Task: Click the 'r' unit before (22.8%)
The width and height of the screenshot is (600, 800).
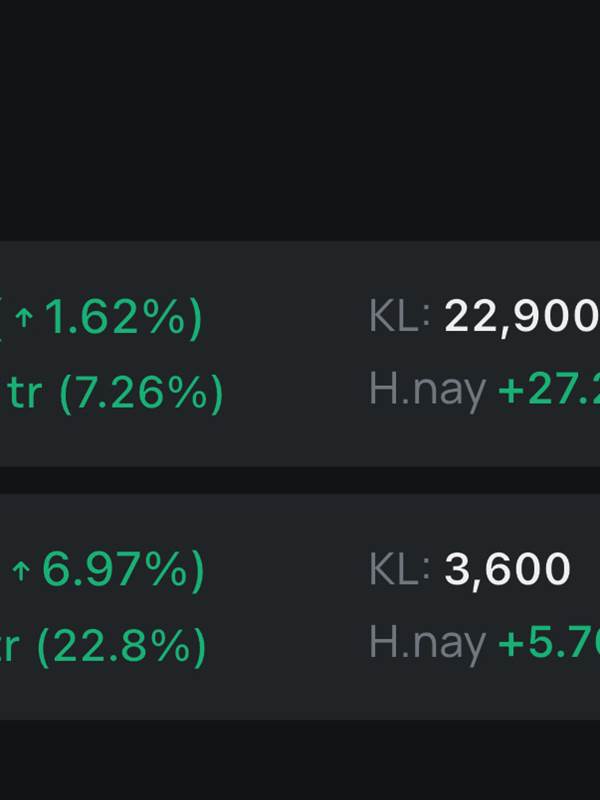Action: tap(9, 645)
